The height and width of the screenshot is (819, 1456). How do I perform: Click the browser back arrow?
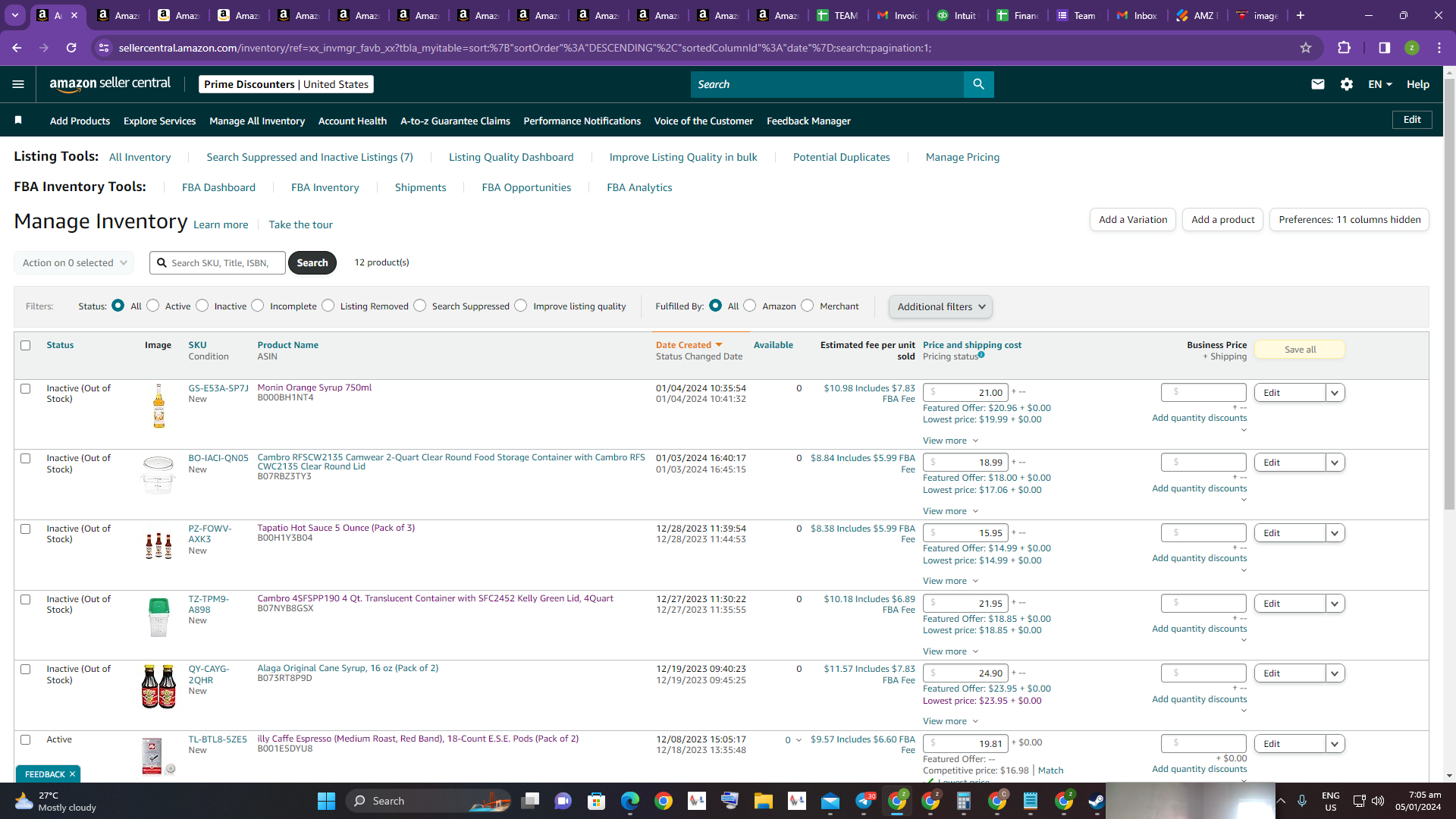(x=17, y=48)
